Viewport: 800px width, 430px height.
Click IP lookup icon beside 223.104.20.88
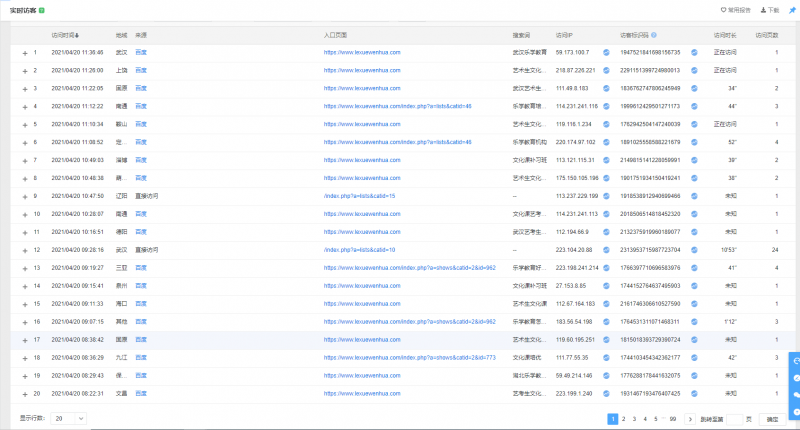(607, 249)
